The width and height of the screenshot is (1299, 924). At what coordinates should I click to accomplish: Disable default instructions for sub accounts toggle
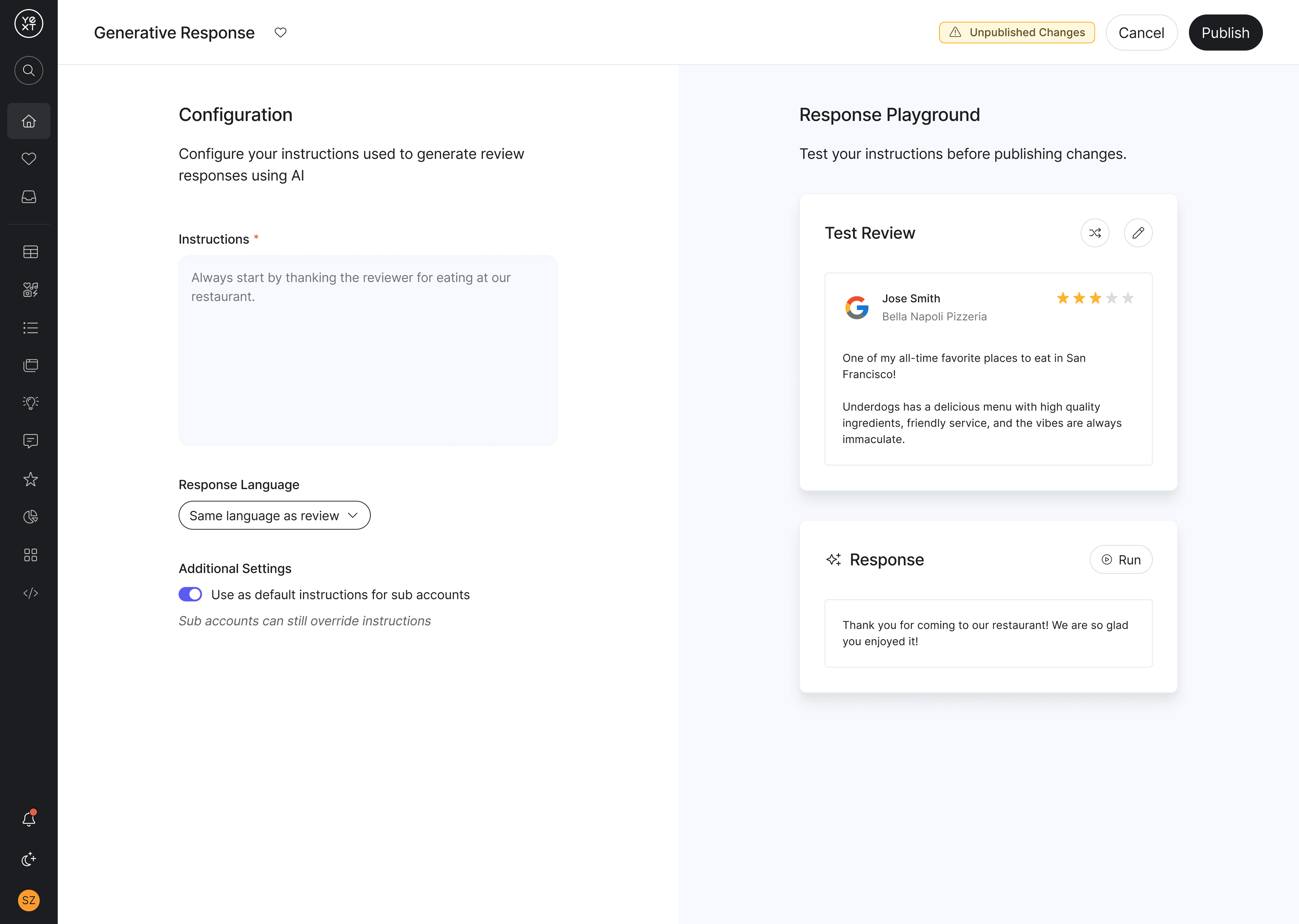pyautogui.click(x=190, y=594)
